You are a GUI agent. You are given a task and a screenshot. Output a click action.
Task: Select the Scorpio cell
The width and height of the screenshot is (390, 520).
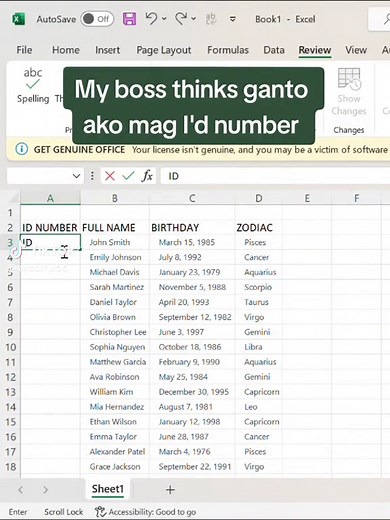pos(259,287)
